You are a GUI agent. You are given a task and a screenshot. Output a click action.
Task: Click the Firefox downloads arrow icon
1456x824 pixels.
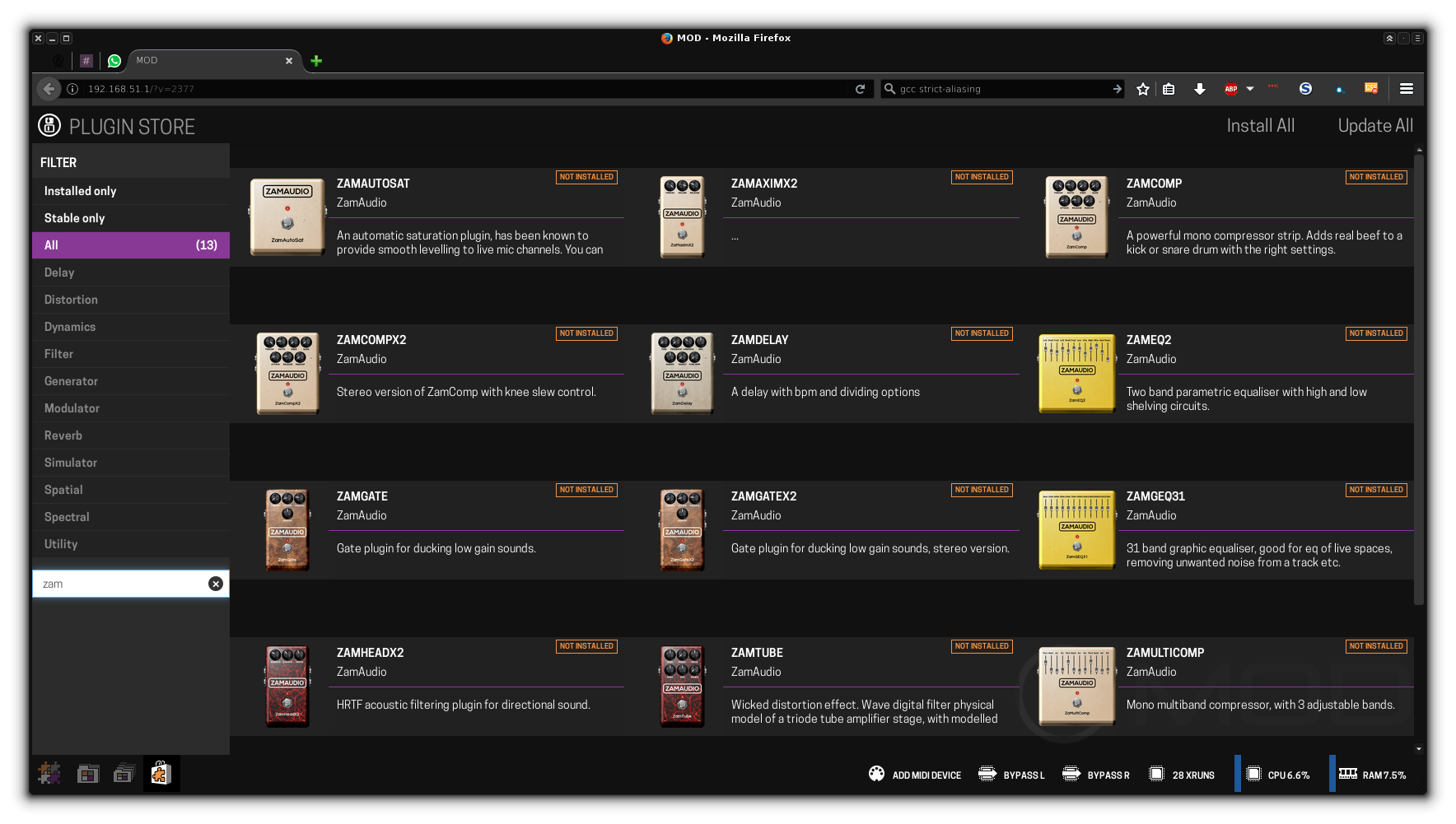pos(1200,89)
